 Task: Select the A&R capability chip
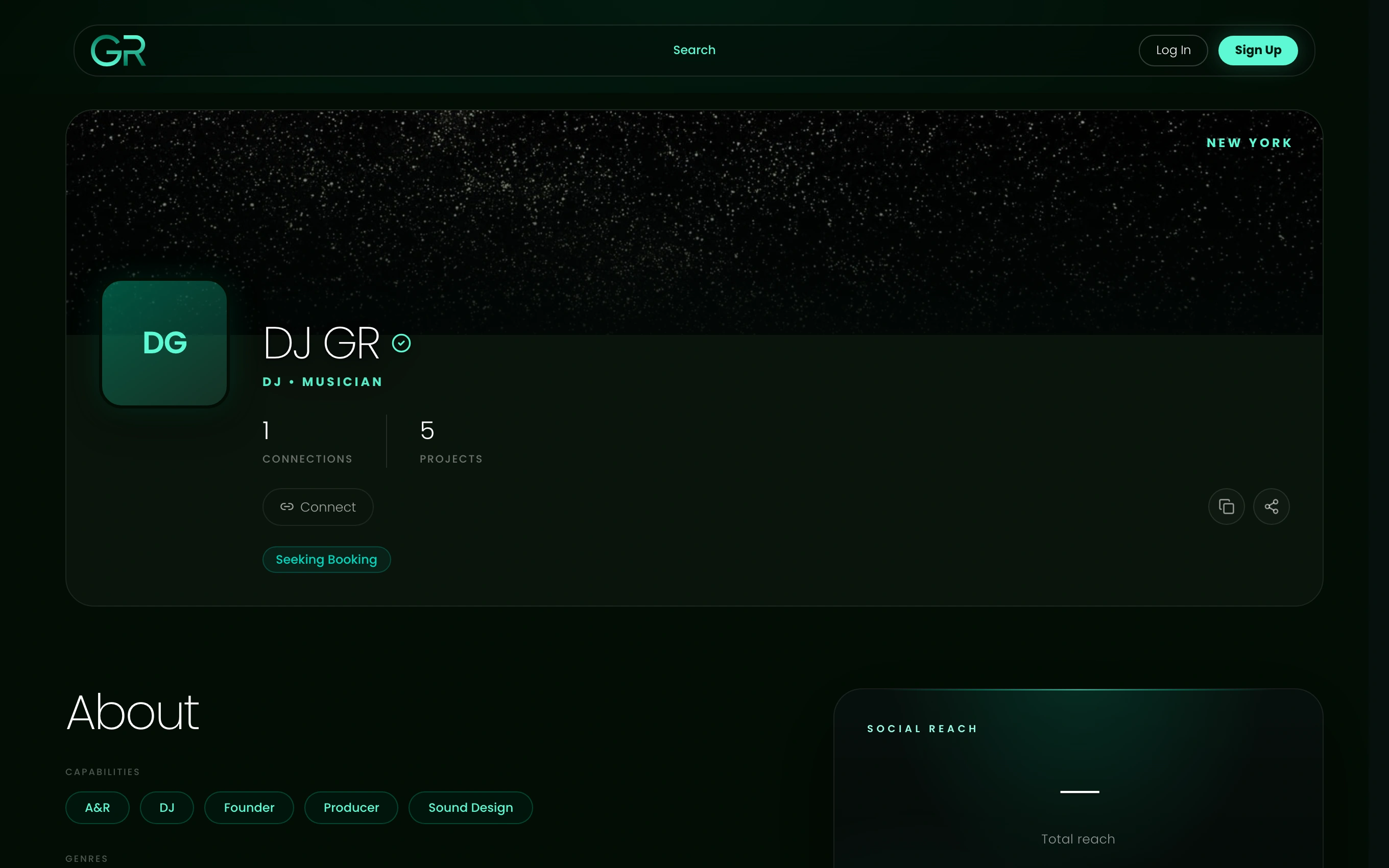[98, 807]
